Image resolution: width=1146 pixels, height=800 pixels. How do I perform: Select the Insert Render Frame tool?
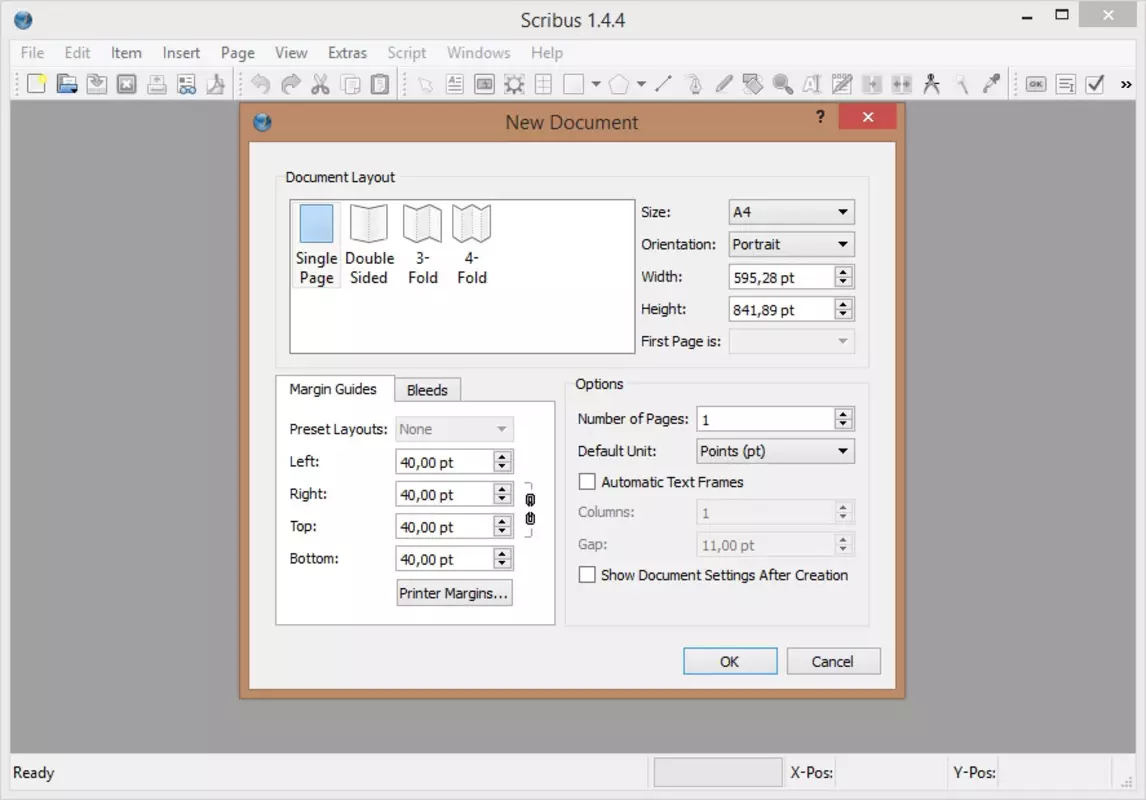pyautogui.click(x=515, y=84)
